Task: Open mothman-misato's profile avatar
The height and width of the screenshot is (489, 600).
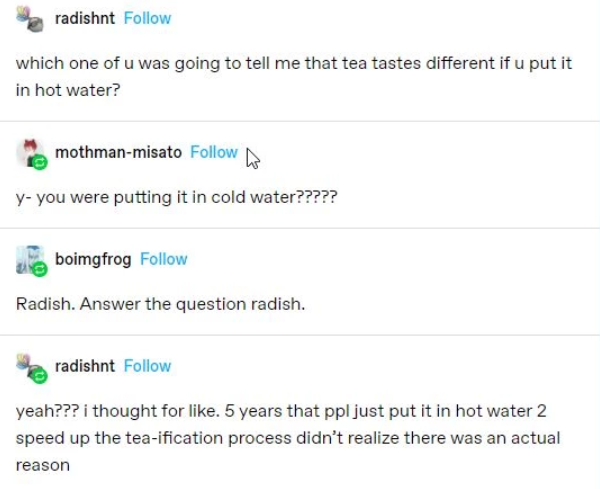Action: tap(31, 151)
